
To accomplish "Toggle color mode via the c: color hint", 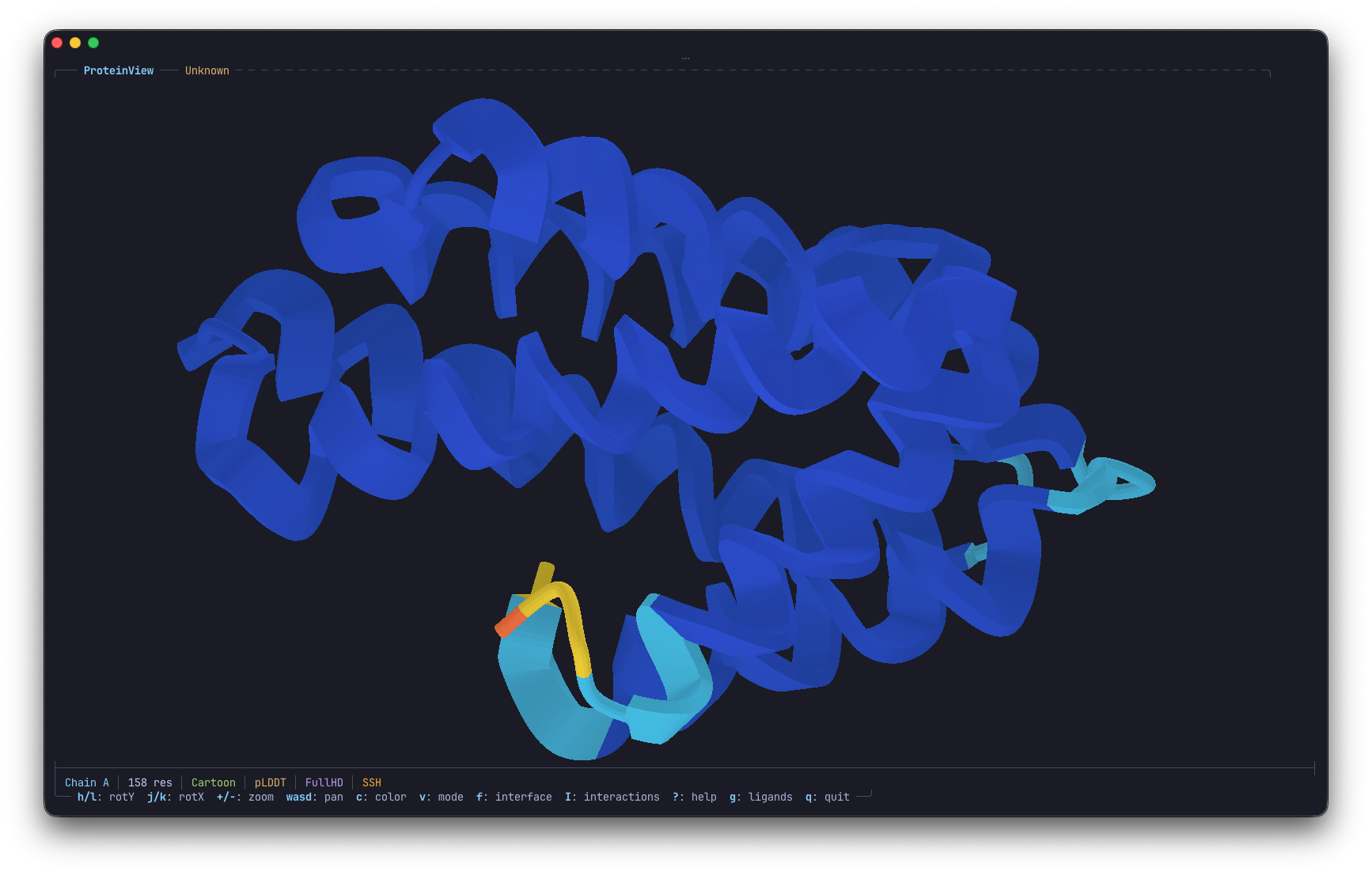I will tap(382, 797).
